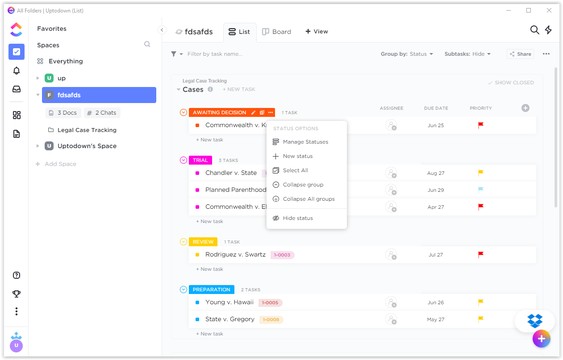563x360 pixels.
Task: Choose Manage Statuses from the menu
Action: click(x=305, y=142)
